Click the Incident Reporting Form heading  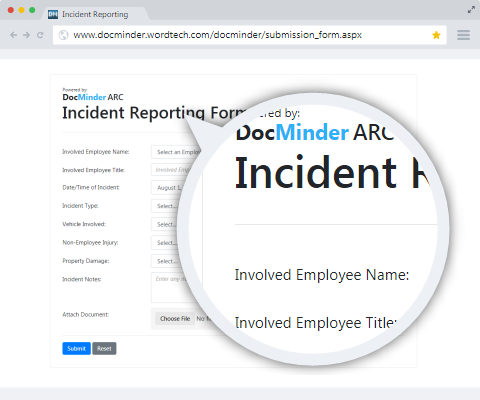pos(154,113)
